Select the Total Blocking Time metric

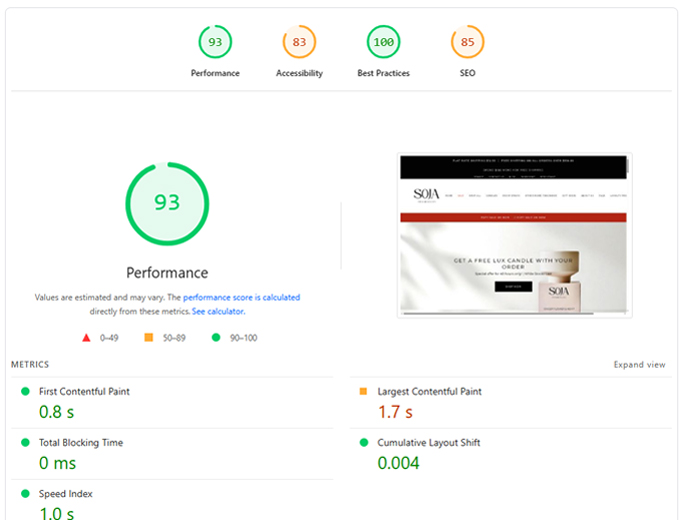tap(81, 442)
